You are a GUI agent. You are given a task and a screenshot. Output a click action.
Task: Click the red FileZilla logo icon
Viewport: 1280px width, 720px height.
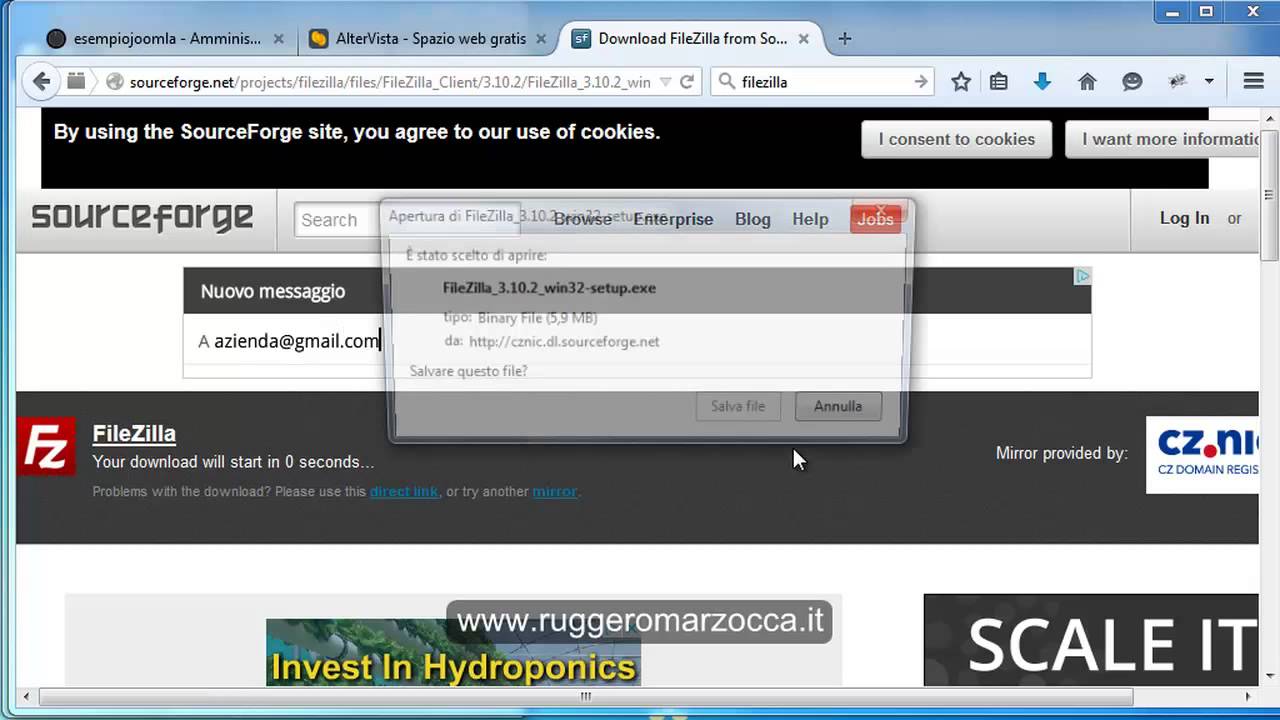tap(46, 446)
